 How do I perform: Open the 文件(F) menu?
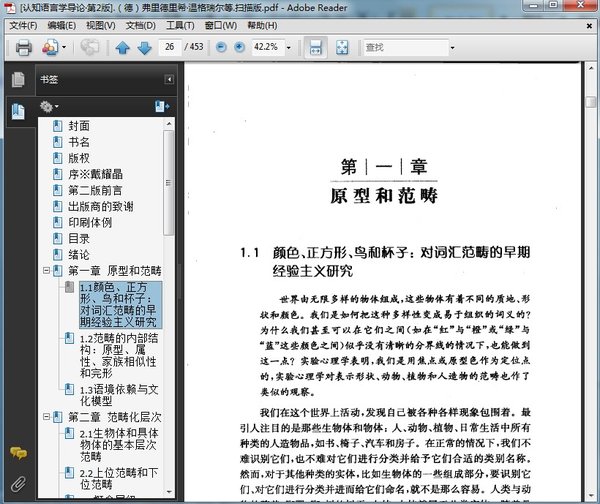coord(23,26)
